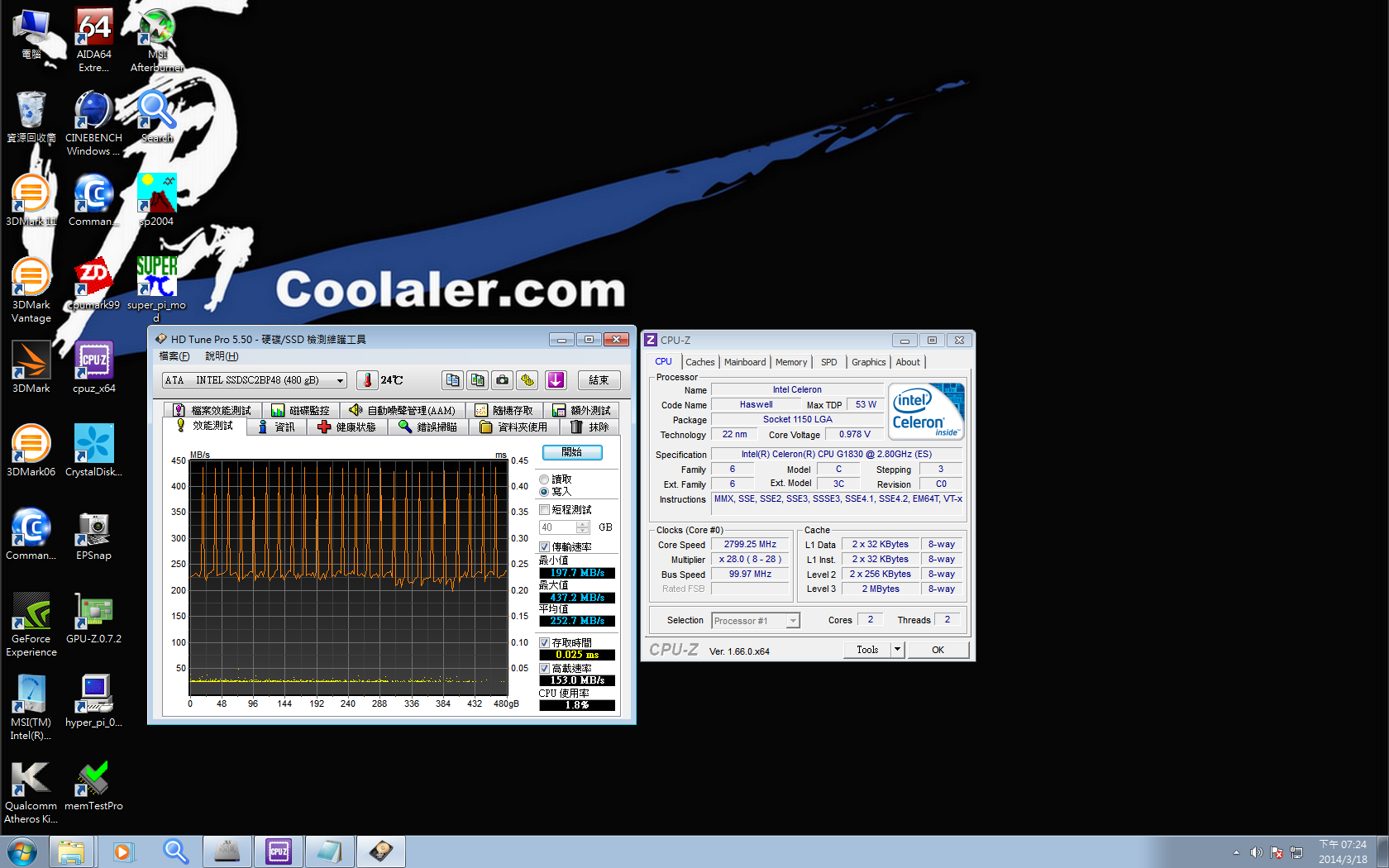1389x868 pixels.
Task: Click HD Tune camera save screenshot icon
Action: pos(502,380)
